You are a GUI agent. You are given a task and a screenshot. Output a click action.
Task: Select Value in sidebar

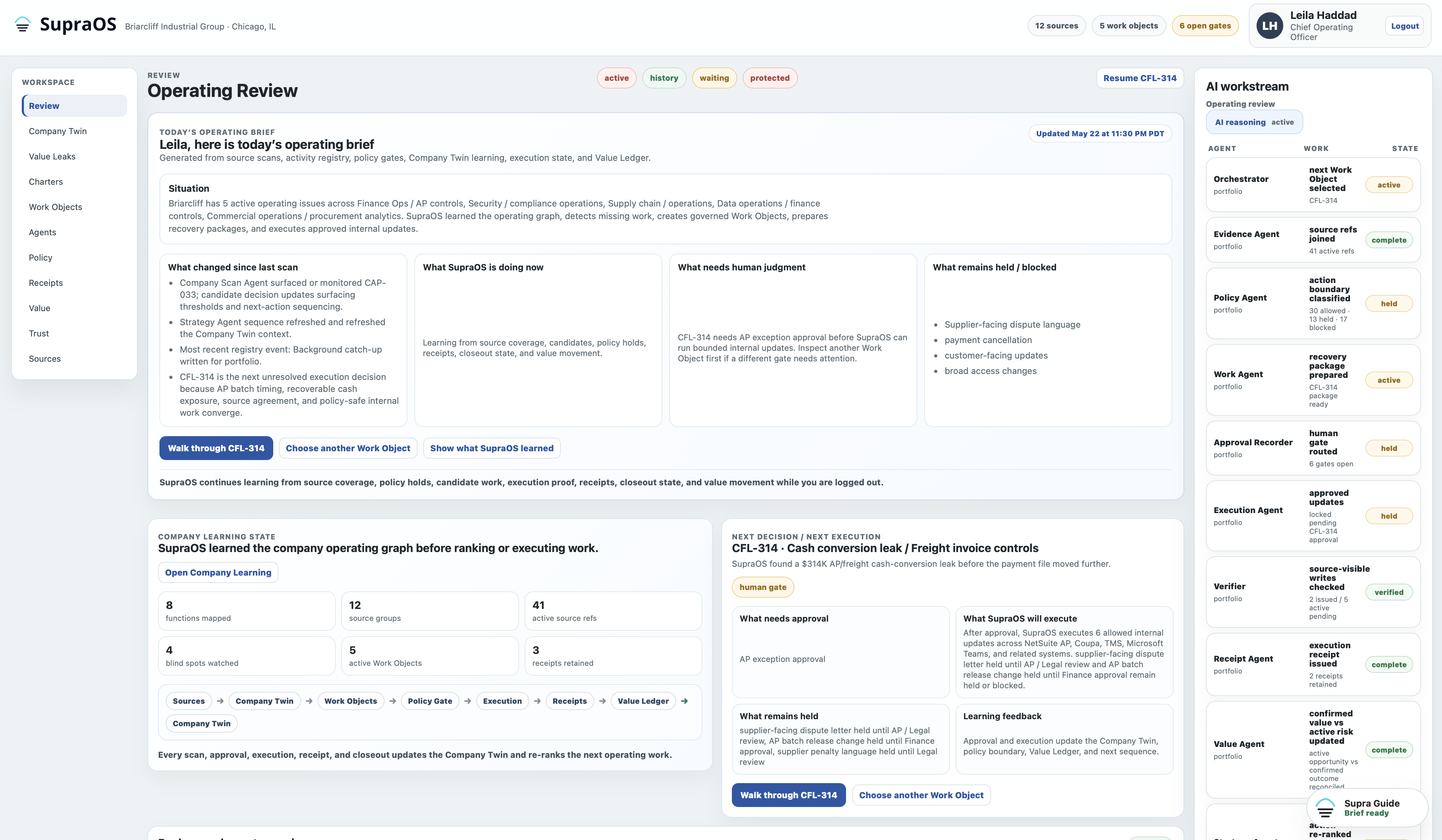click(74, 308)
